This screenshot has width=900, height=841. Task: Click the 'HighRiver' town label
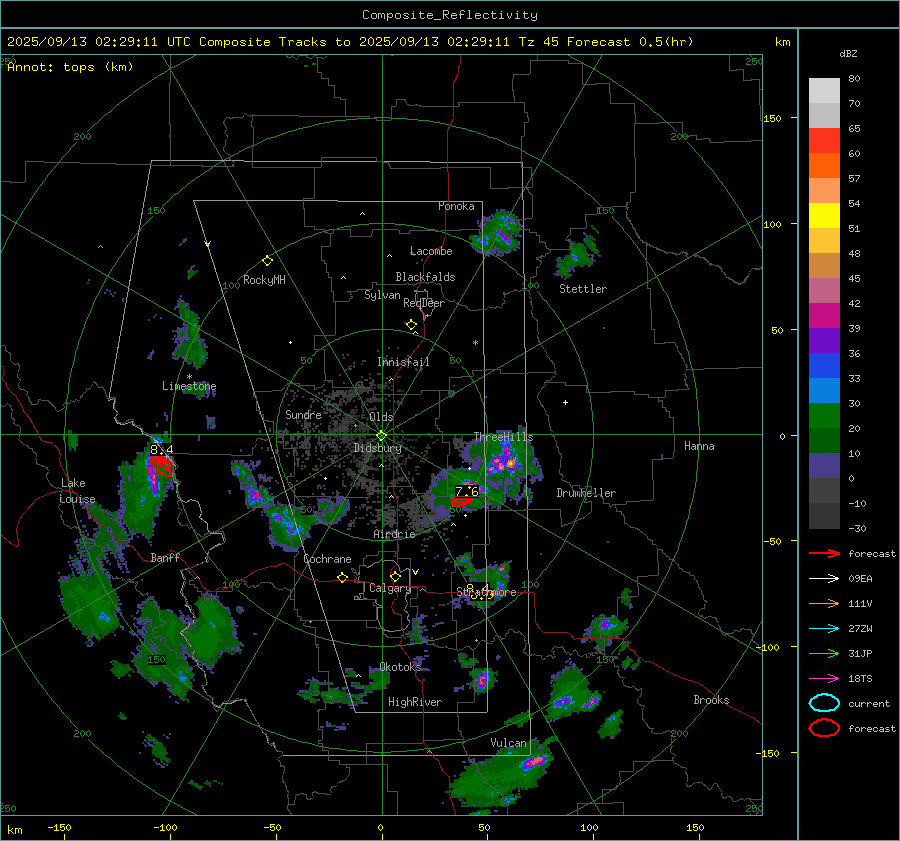[415, 702]
